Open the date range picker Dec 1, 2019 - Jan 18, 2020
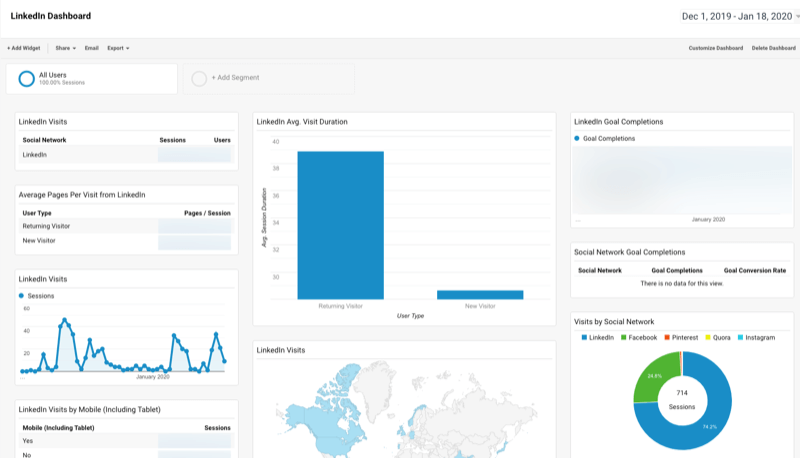The image size is (800, 458). point(739,16)
